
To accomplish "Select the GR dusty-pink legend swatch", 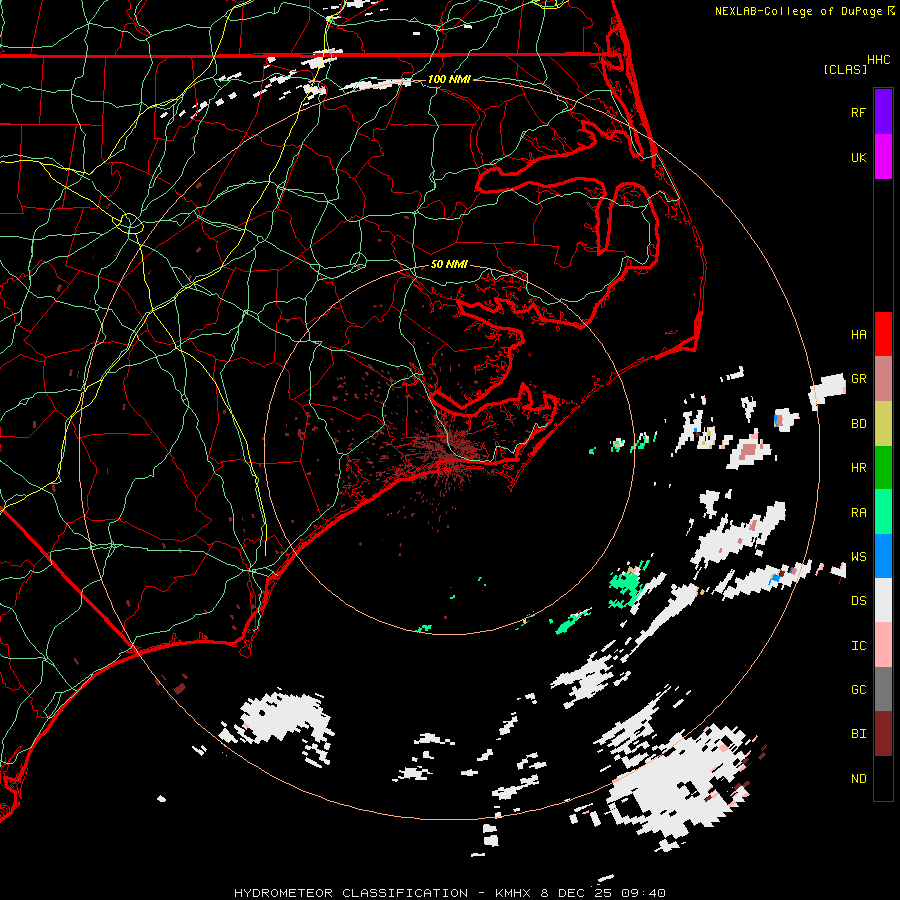I will pos(883,379).
